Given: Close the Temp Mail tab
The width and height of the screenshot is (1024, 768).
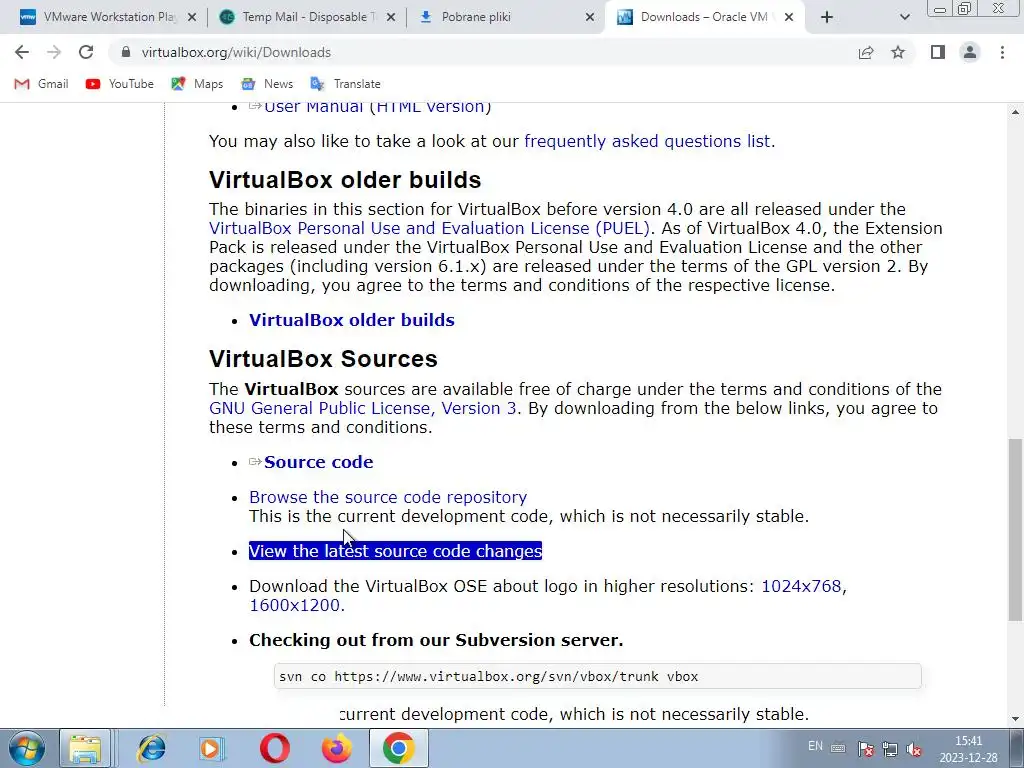Looking at the screenshot, I should click(391, 17).
